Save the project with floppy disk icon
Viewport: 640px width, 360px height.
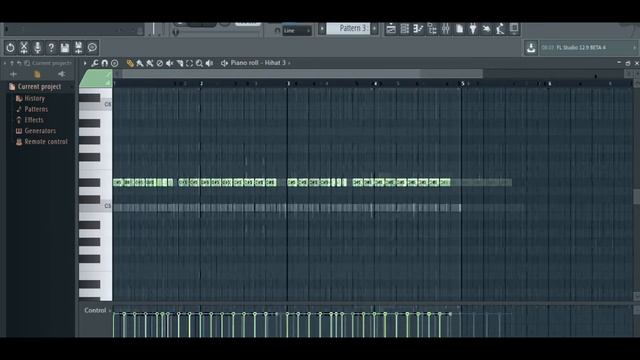click(65, 48)
